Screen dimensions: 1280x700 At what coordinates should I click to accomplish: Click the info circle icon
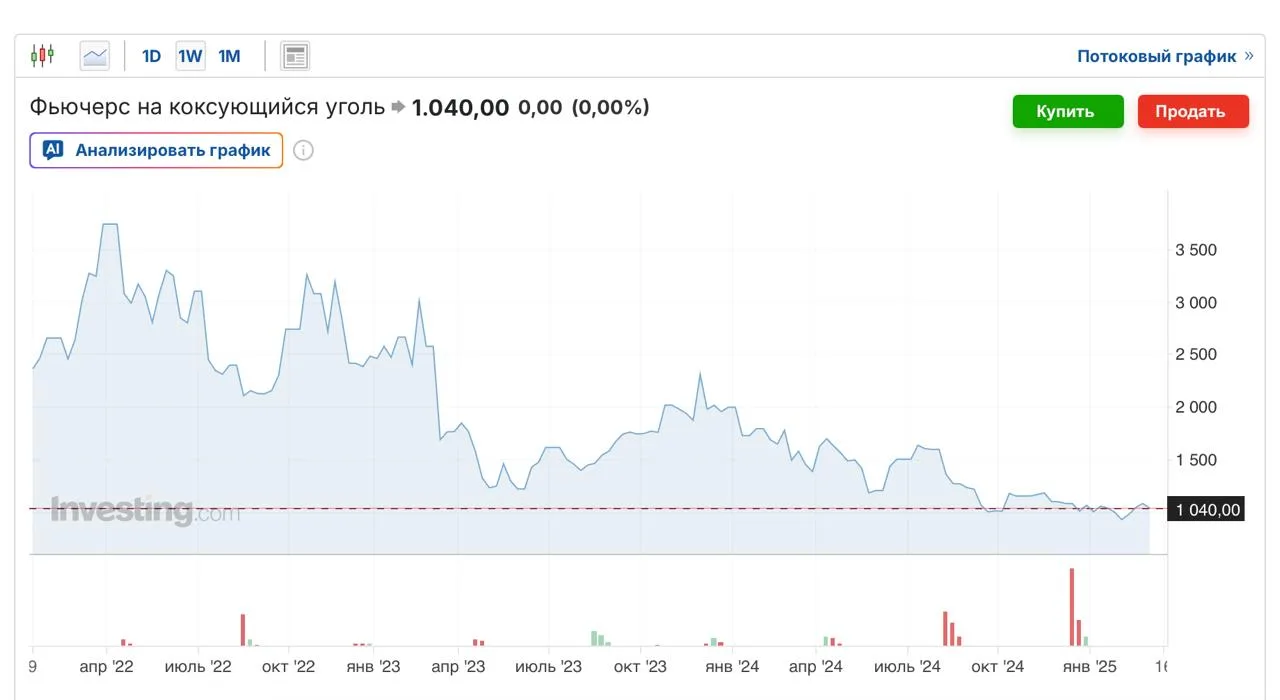click(304, 151)
